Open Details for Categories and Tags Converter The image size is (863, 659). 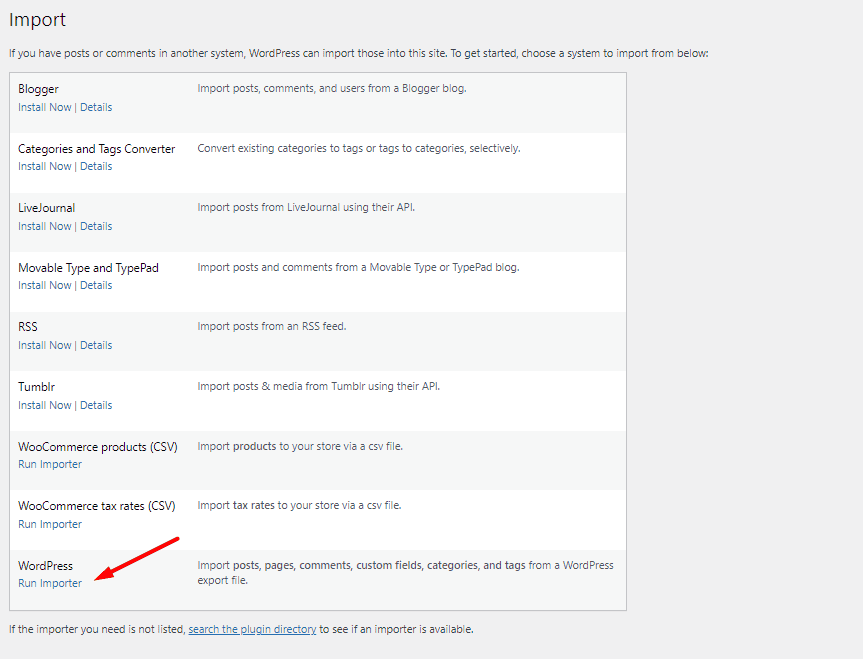[96, 166]
